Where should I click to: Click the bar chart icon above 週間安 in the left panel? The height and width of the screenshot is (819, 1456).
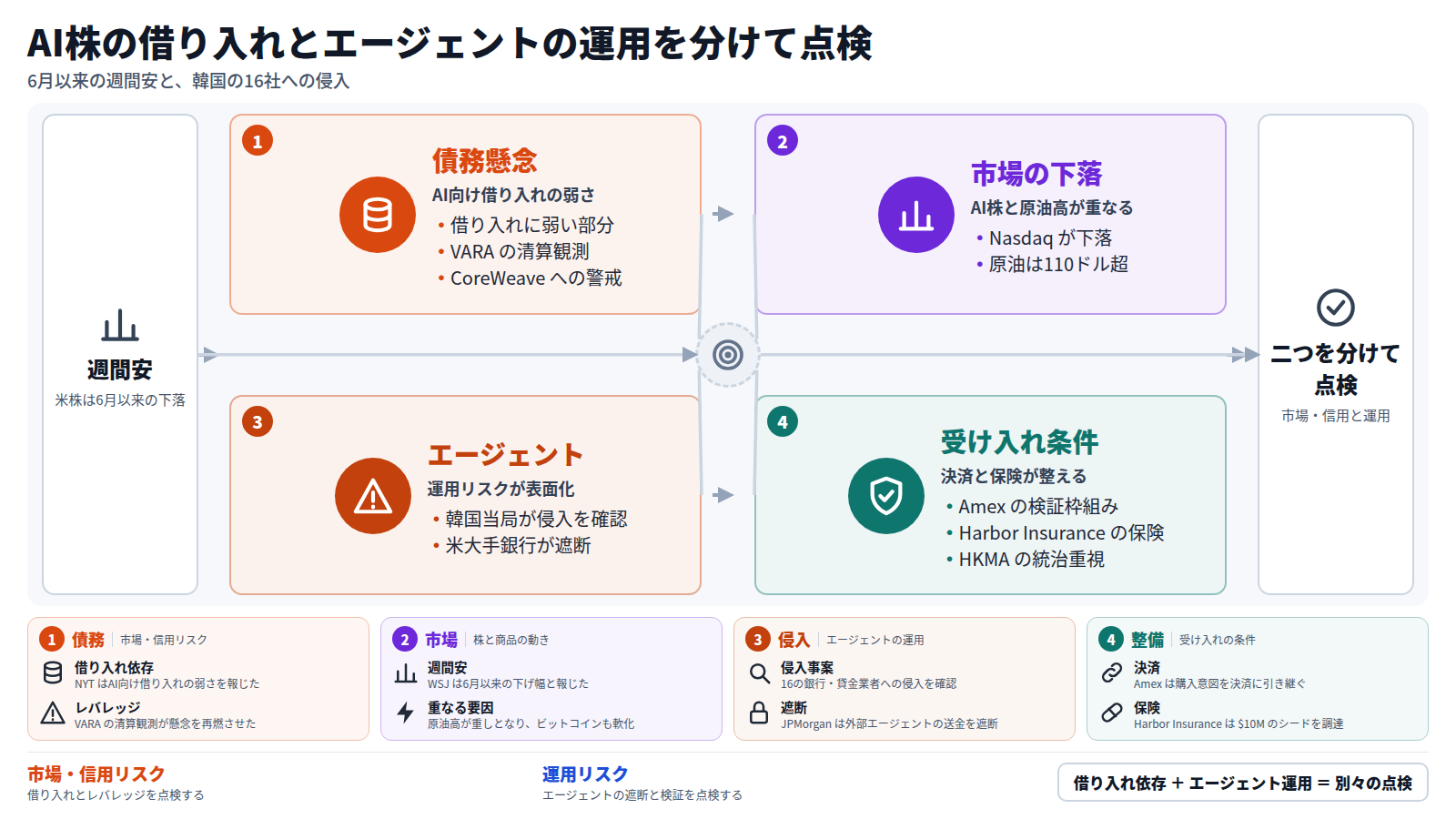(120, 326)
